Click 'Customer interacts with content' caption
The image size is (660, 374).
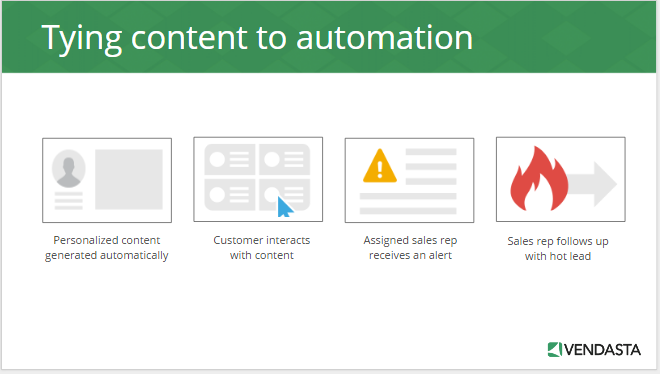point(261,247)
